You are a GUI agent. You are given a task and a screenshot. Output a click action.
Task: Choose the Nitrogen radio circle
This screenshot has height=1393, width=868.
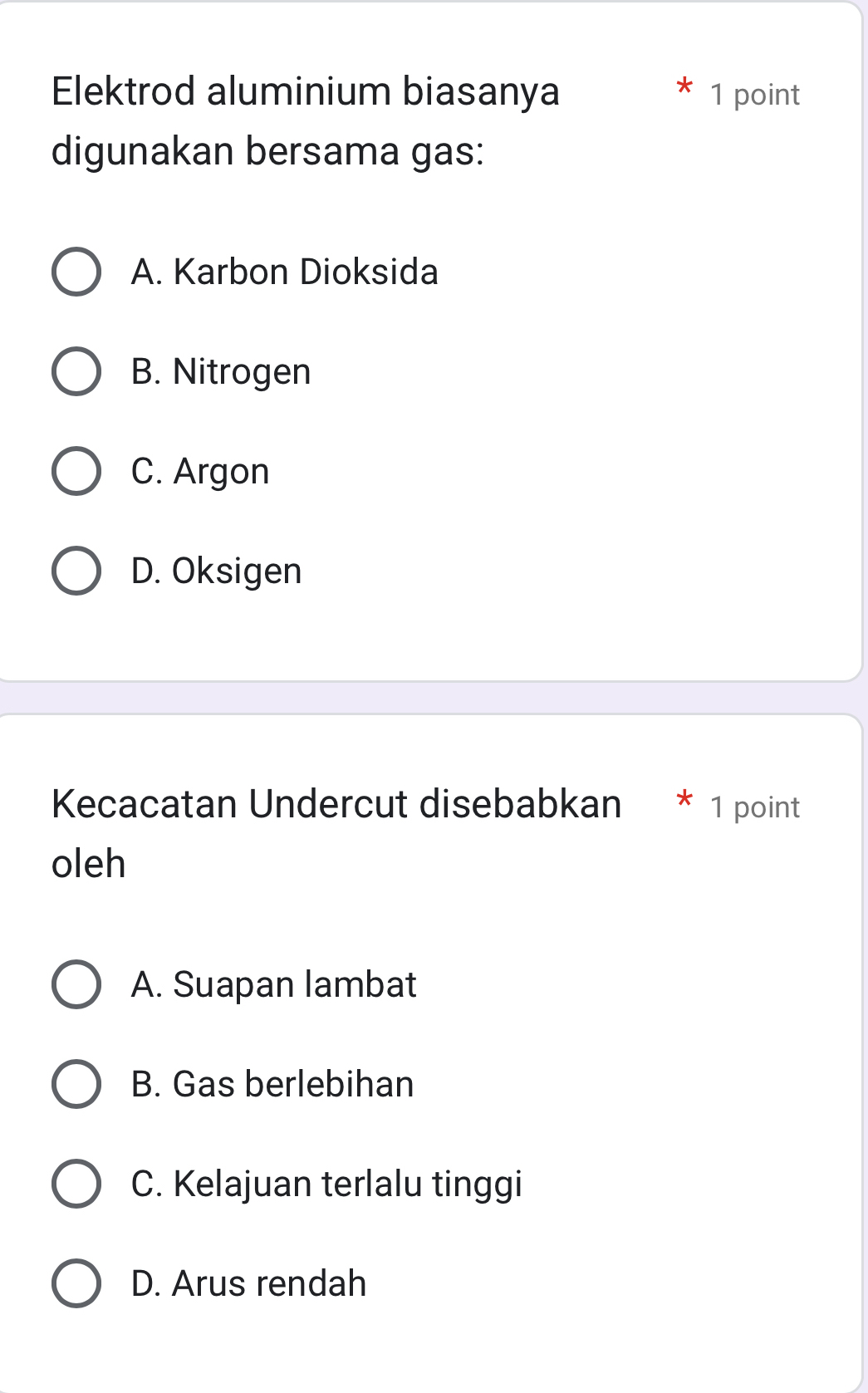click(x=76, y=371)
